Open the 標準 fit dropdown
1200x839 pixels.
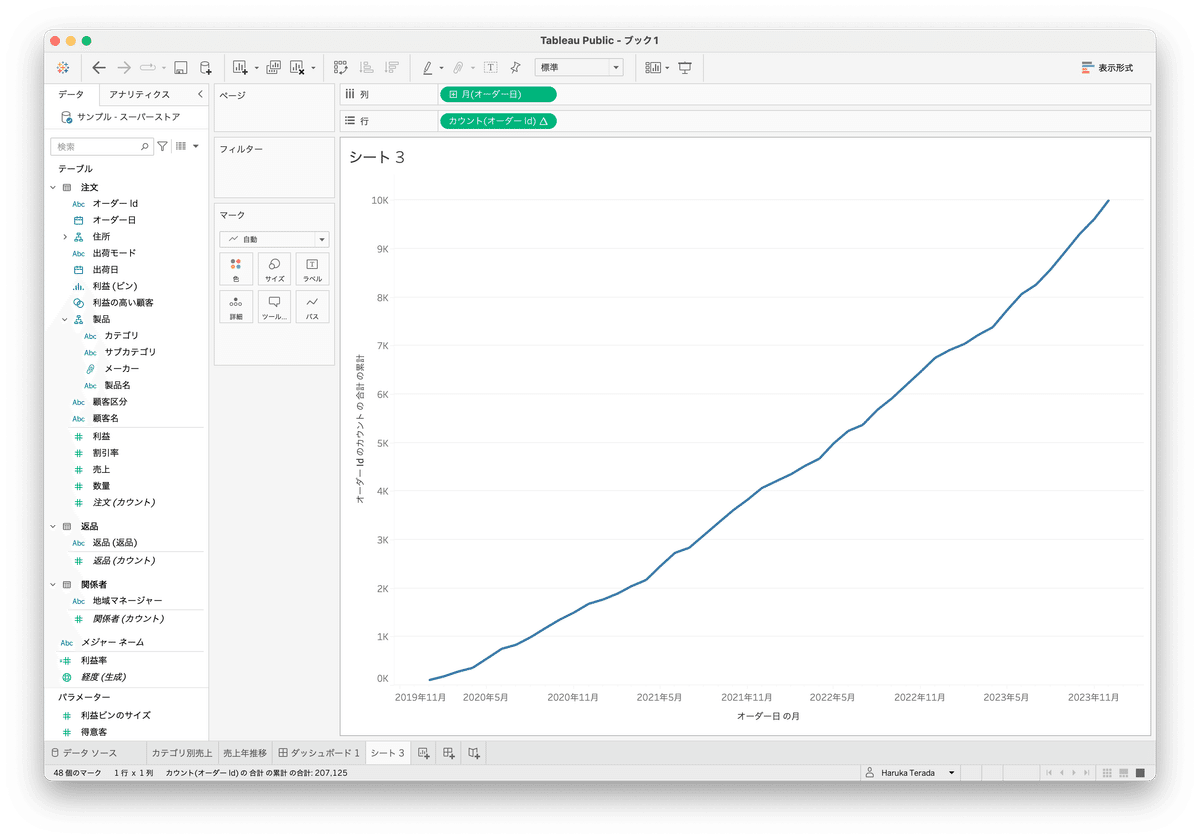[579, 68]
